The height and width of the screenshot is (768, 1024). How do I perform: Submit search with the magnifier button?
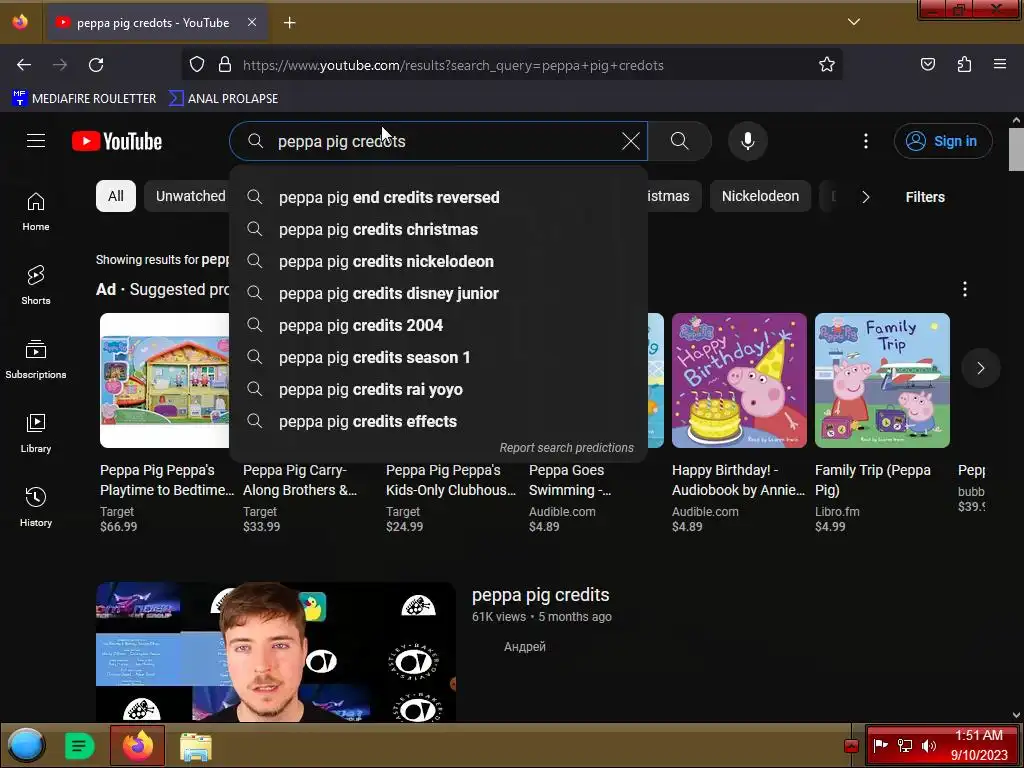click(680, 141)
